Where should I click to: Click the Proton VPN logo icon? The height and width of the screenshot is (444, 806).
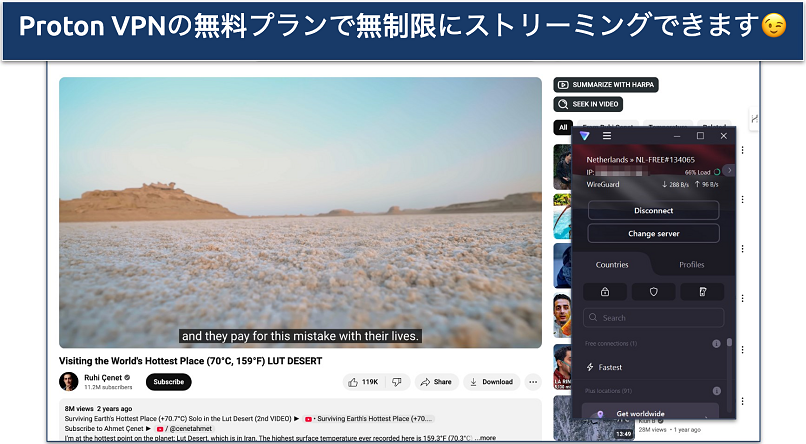tap(585, 136)
